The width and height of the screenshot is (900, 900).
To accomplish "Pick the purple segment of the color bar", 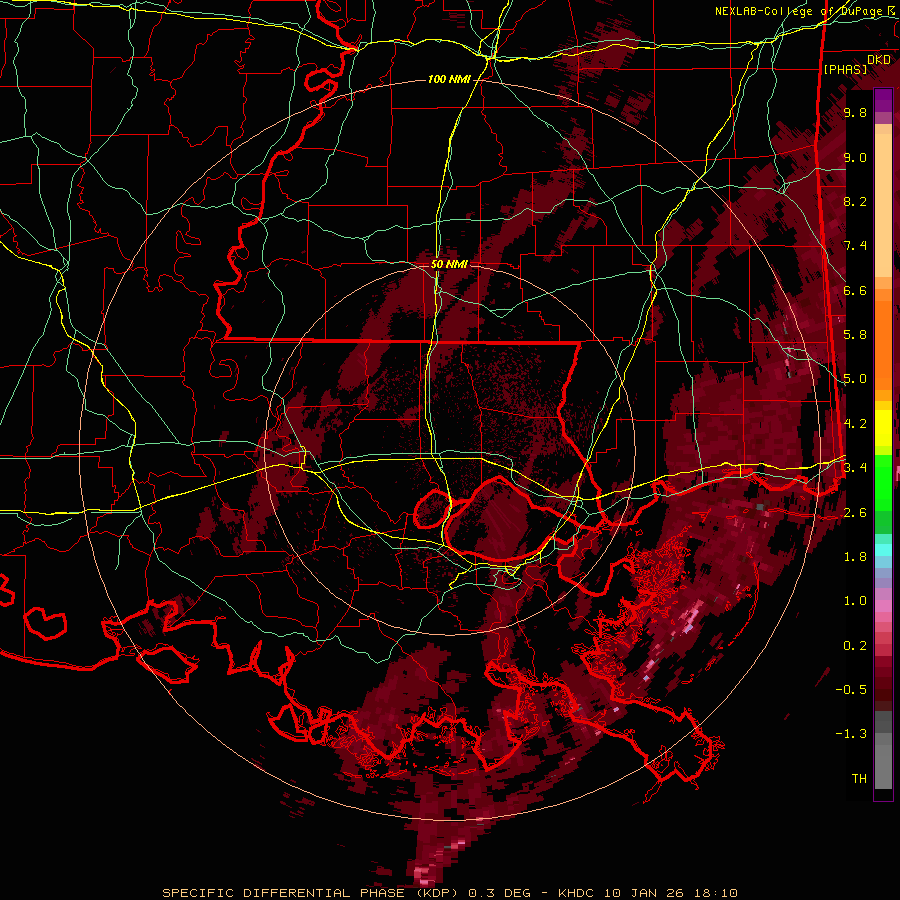I will [883, 100].
